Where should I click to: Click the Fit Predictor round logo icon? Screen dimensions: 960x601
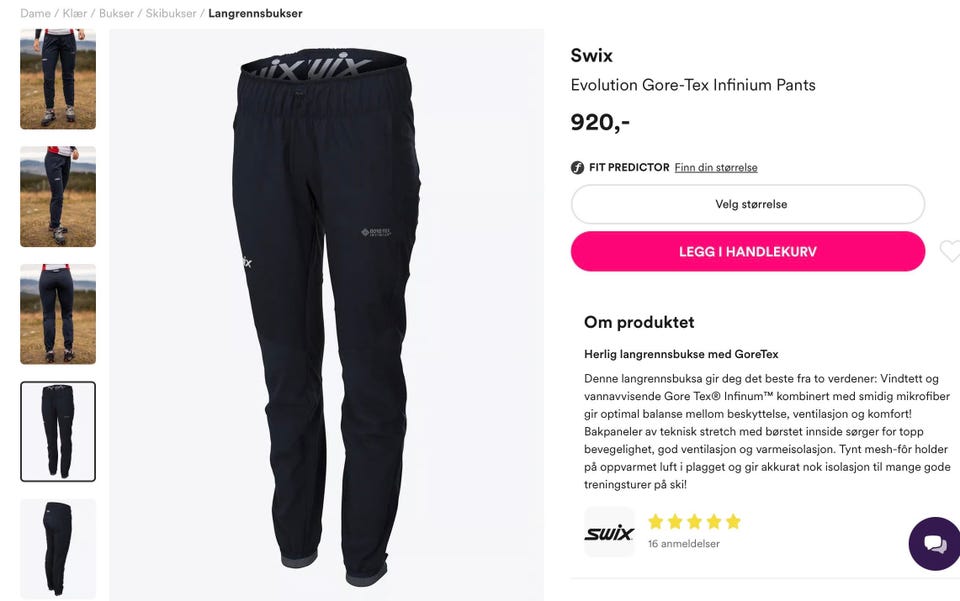point(577,167)
